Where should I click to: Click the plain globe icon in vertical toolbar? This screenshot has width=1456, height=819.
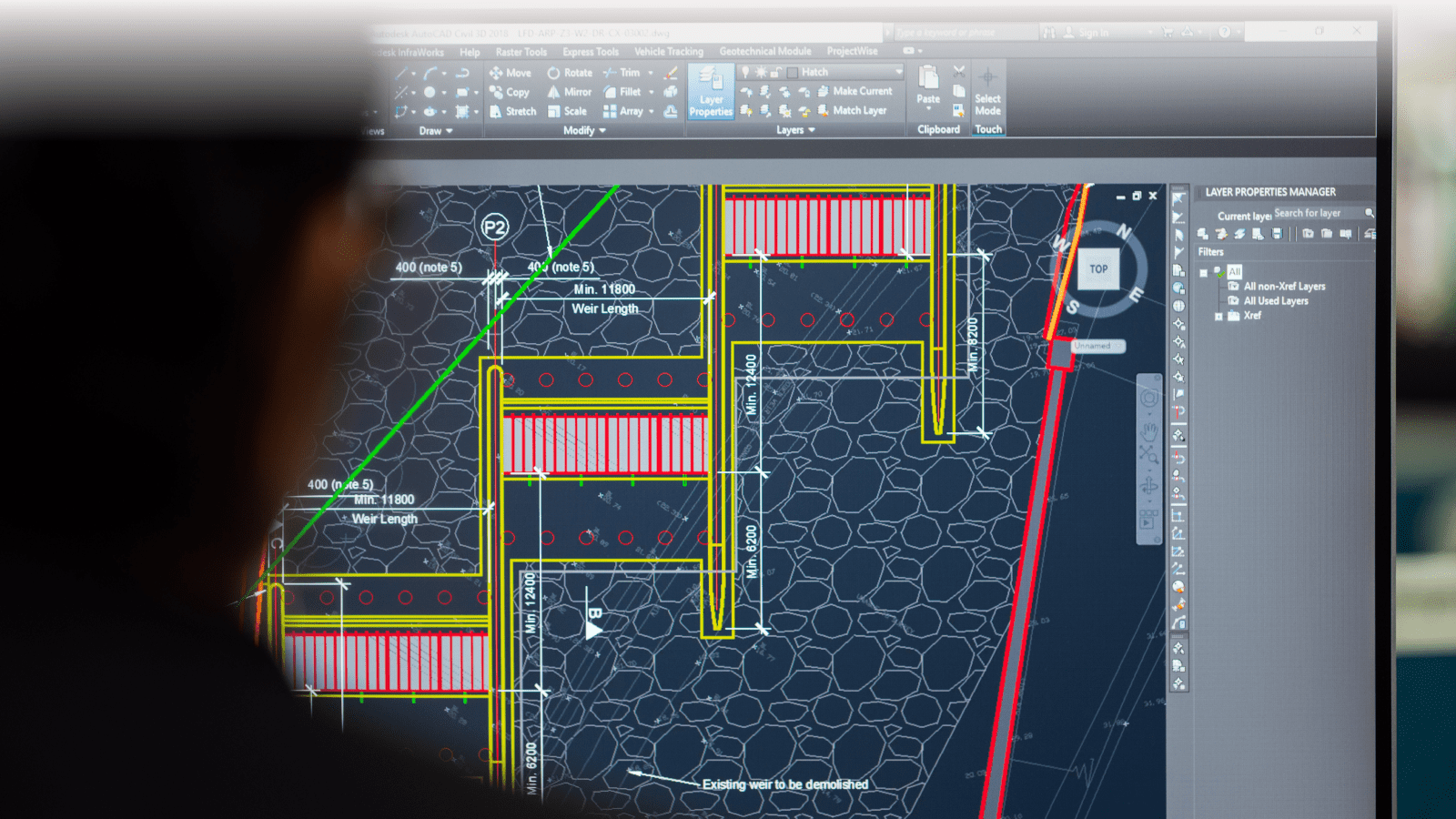click(1178, 306)
